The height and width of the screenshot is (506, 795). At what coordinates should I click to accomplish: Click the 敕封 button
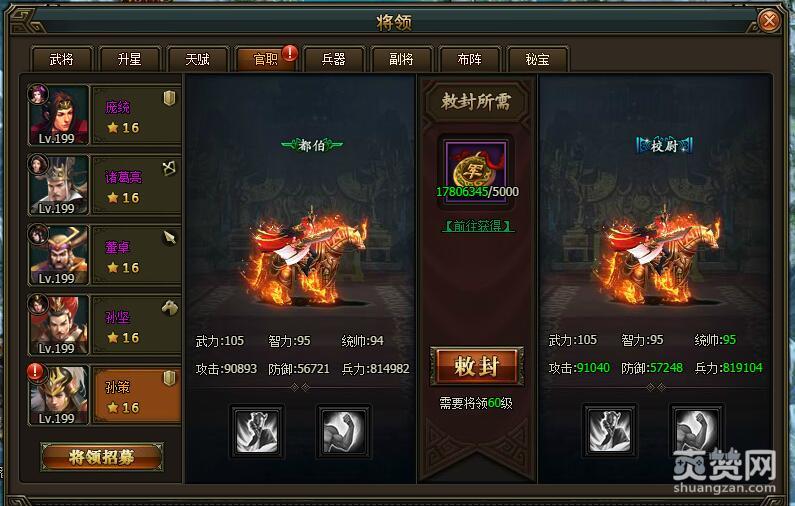(477, 366)
